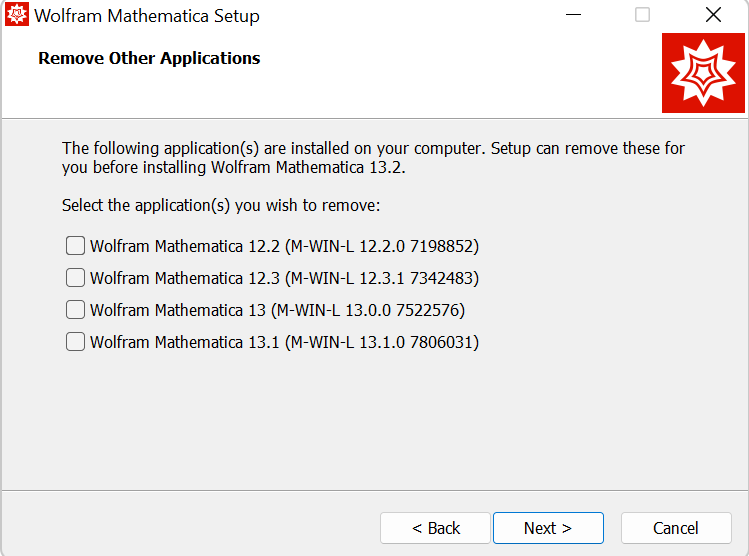Enable removal of Wolfram Mathematica 13 (13.0.0)
Image resolution: width=749 pixels, height=556 pixels.
coord(75,310)
